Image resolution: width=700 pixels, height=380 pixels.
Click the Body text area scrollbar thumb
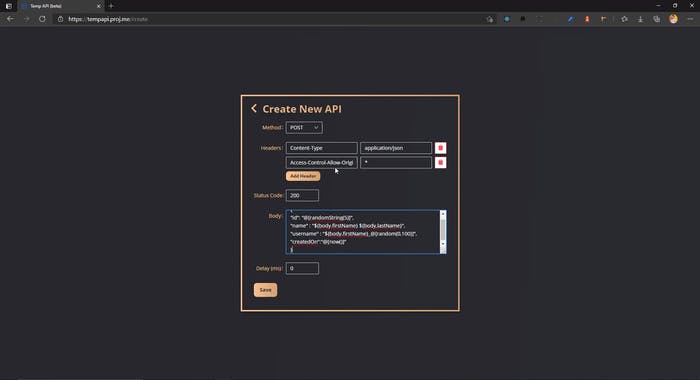coord(443,230)
